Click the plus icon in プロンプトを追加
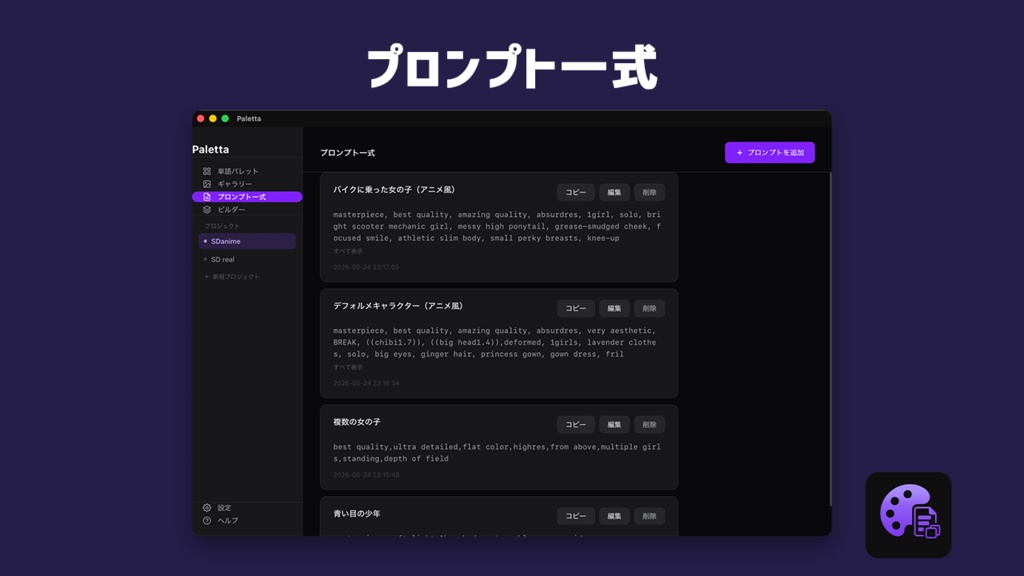 click(x=739, y=153)
